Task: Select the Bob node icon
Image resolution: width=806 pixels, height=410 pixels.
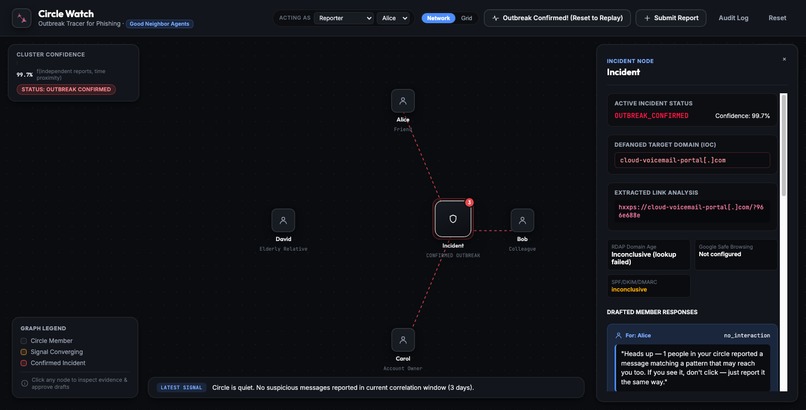Action: click(522, 220)
